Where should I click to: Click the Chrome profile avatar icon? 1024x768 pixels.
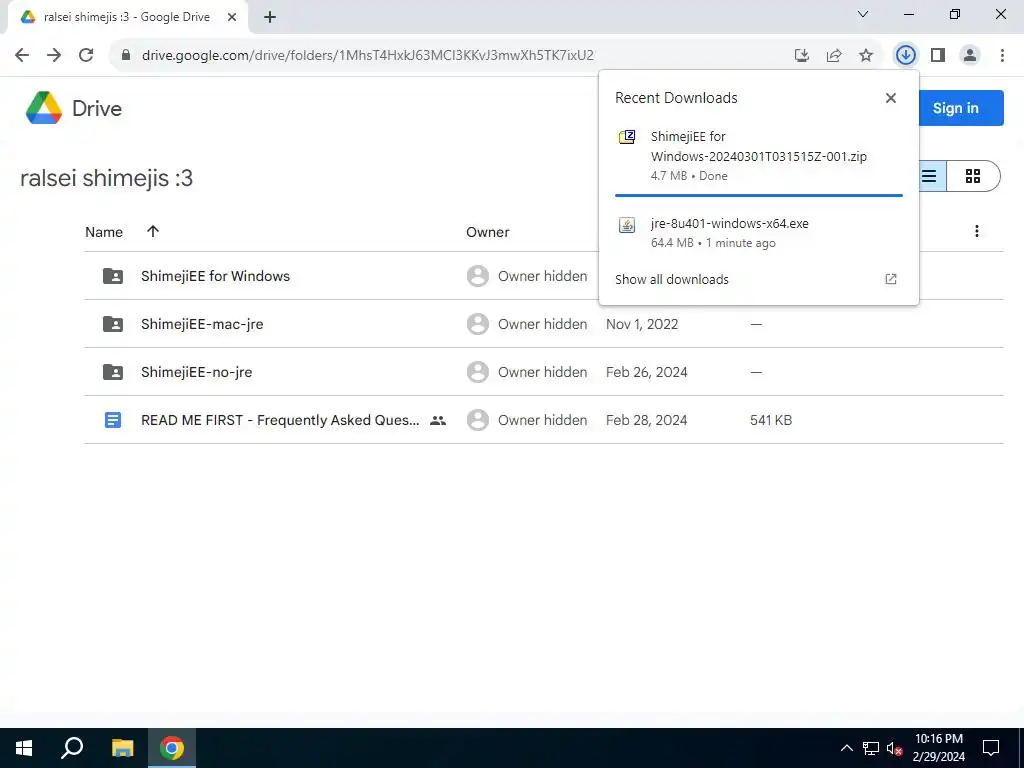tap(970, 55)
